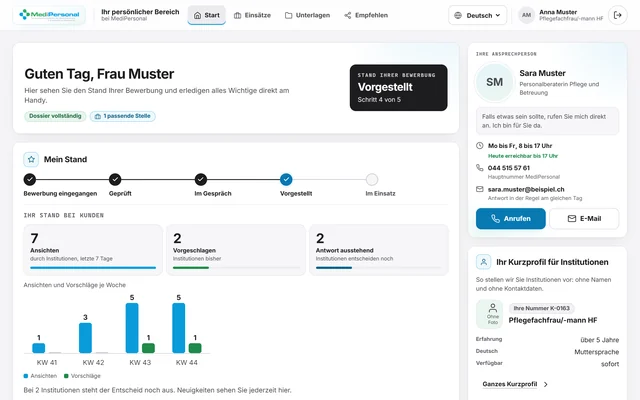Click the KW 44 green bar
The image size is (640, 400).
tap(195, 348)
